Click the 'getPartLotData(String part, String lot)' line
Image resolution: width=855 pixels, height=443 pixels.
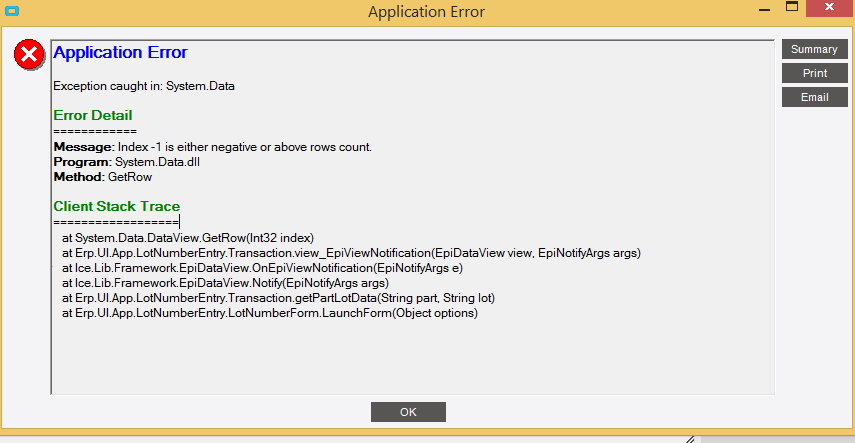pos(278,298)
